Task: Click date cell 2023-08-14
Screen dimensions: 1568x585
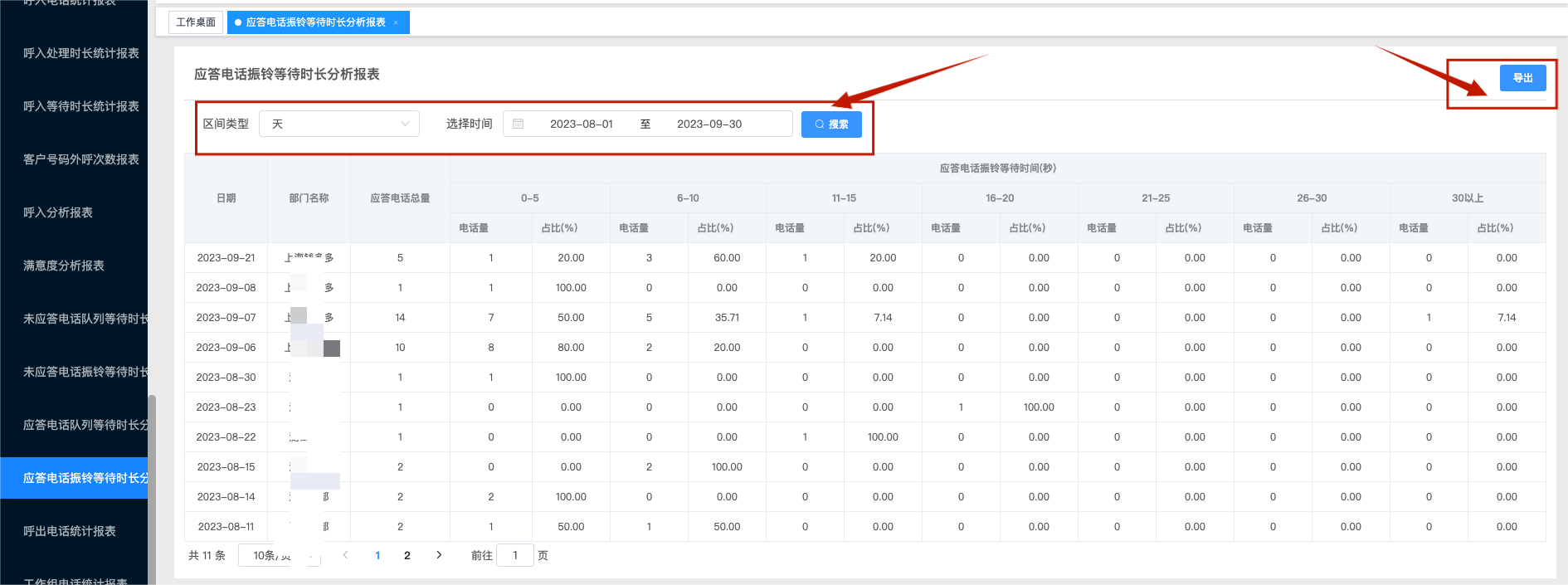Action: click(226, 497)
